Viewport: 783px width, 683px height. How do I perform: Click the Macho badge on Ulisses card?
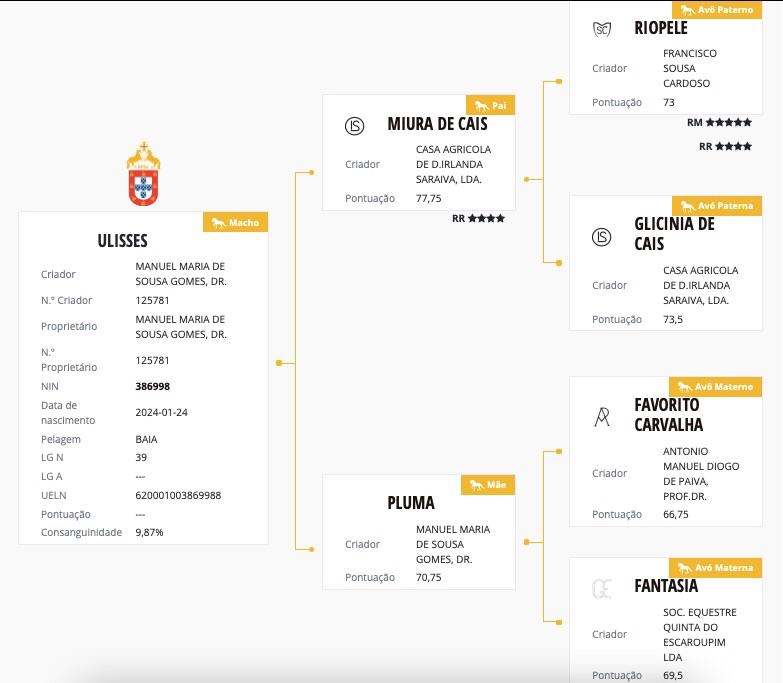(x=236, y=223)
